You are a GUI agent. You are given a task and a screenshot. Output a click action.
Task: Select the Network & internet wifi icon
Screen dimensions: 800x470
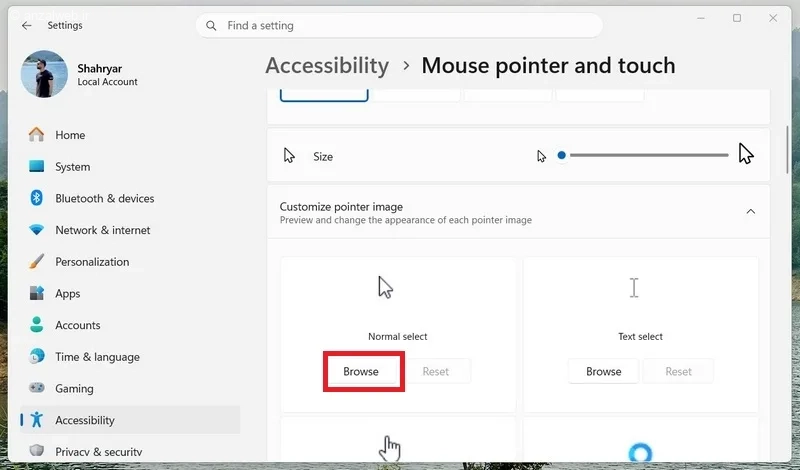(36, 230)
